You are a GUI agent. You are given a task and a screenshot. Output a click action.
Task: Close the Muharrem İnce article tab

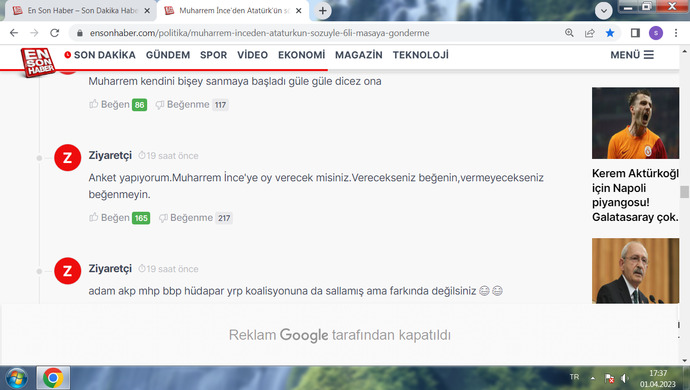[x=299, y=11]
